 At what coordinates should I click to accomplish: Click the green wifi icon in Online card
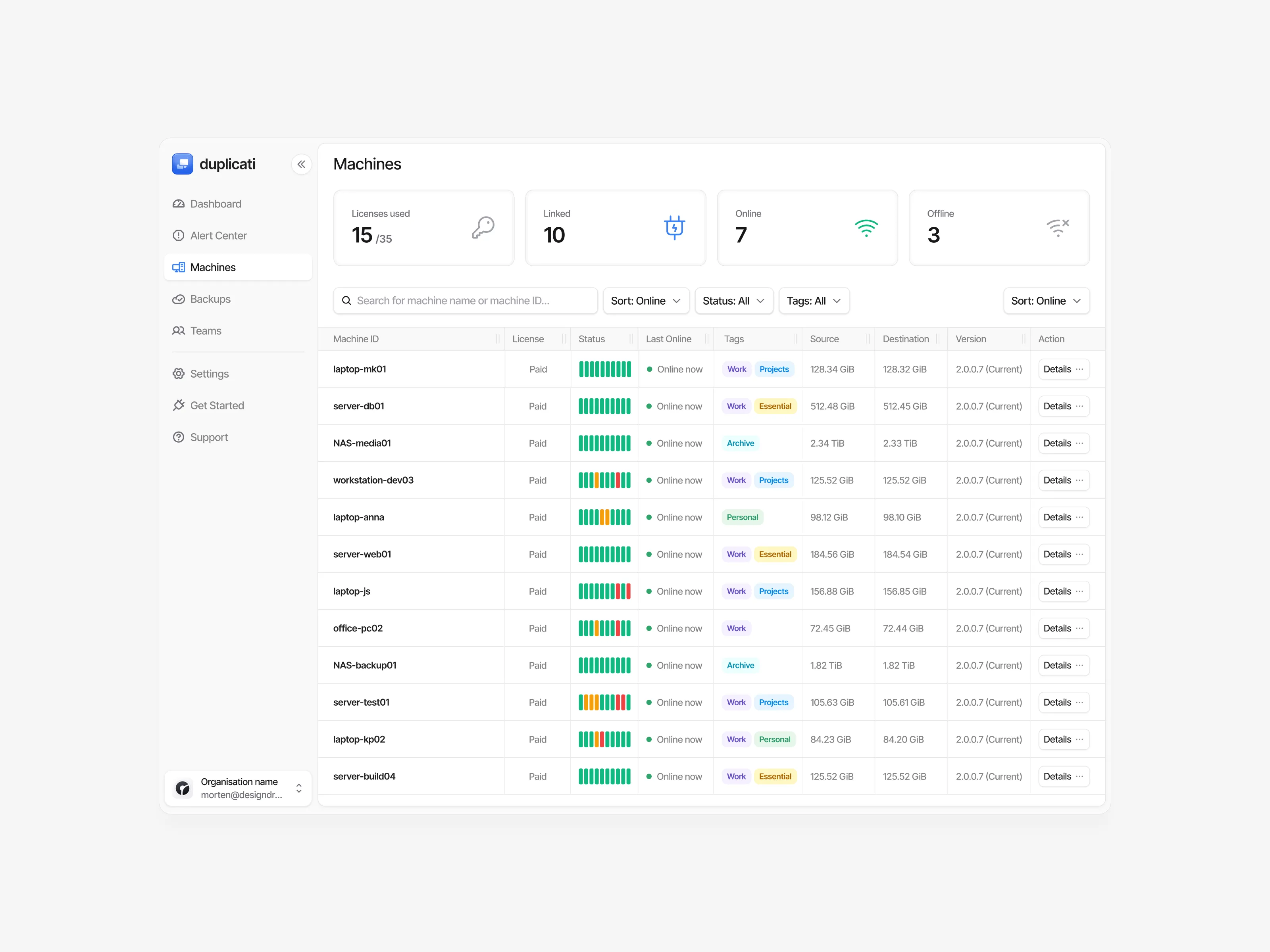866,228
